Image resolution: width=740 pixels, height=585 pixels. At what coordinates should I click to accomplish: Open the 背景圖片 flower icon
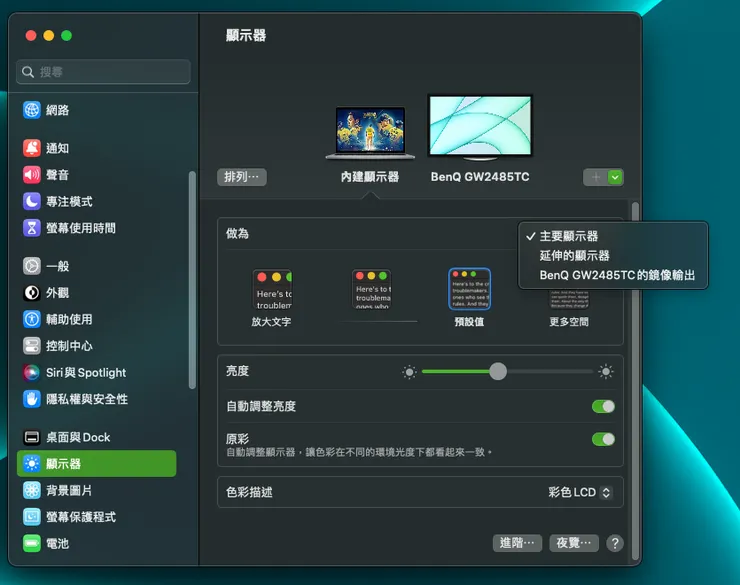pos(32,490)
